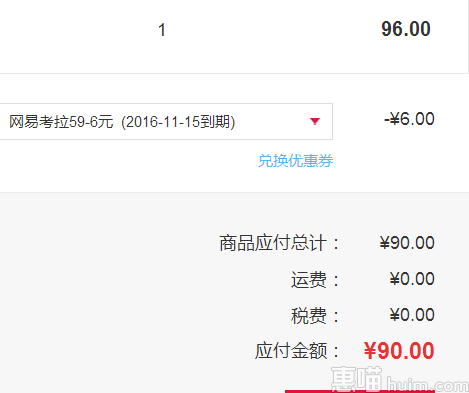The width and height of the screenshot is (469, 393).
Task: Click the shipping fee ¥0.00 value
Action: (412, 279)
